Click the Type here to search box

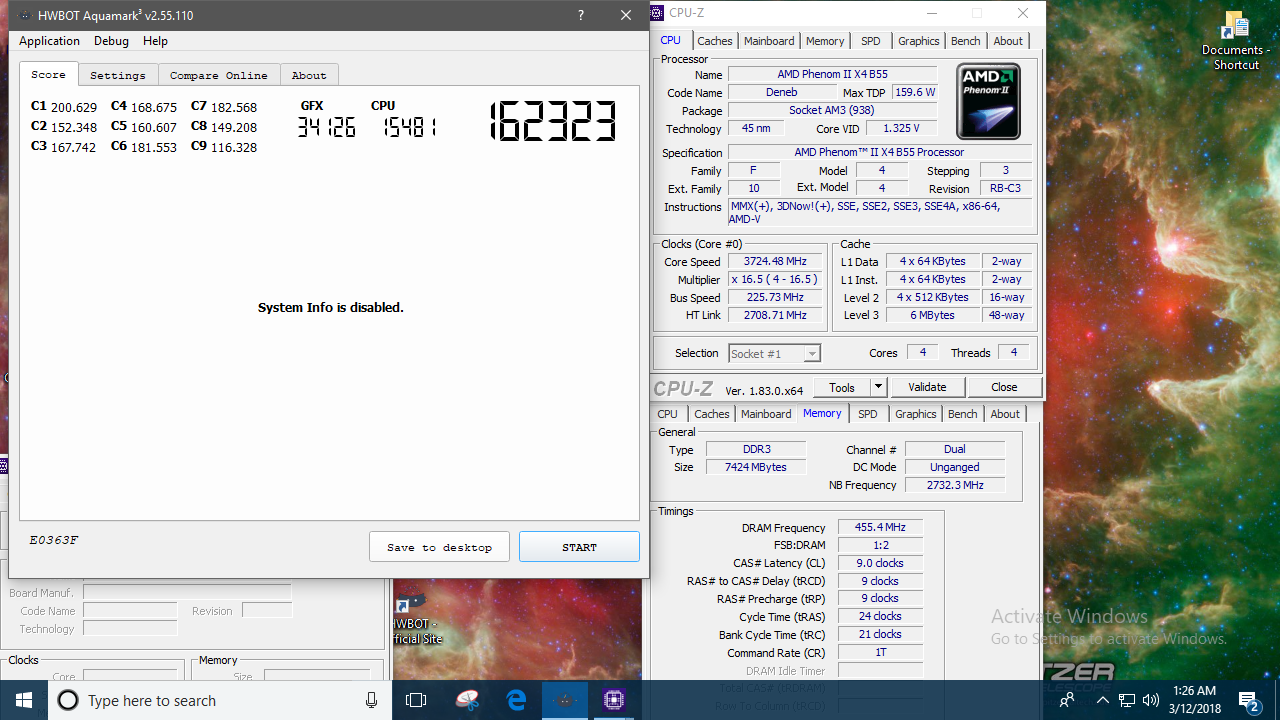pos(220,700)
